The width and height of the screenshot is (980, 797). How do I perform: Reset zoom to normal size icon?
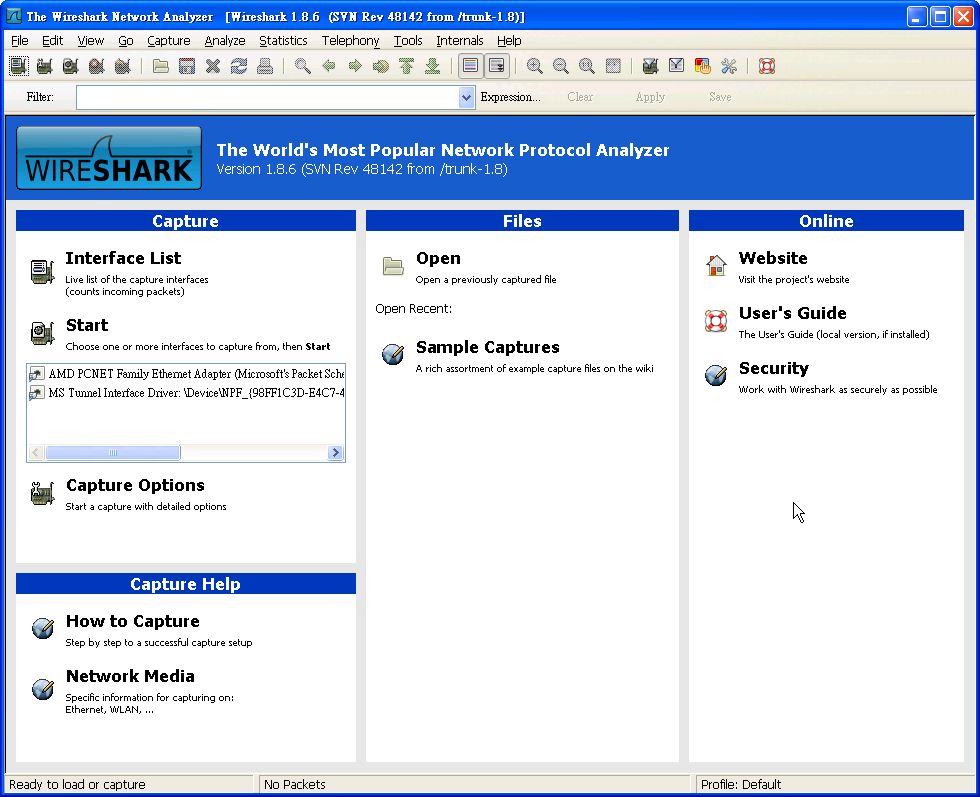click(x=587, y=66)
